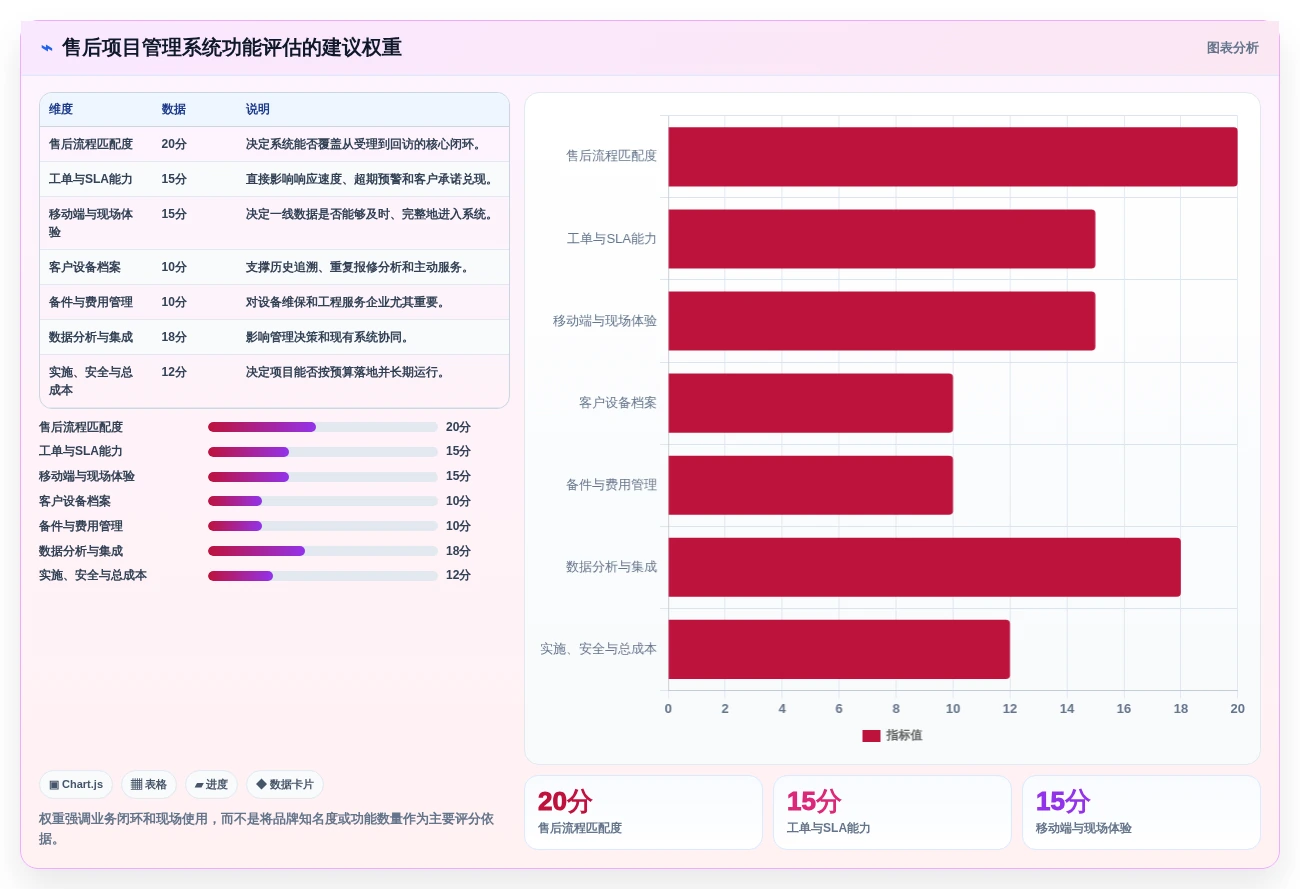Click the 售后流程匹配度 chart axis label
The height and width of the screenshot is (889, 1300).
tap(611, 156)
